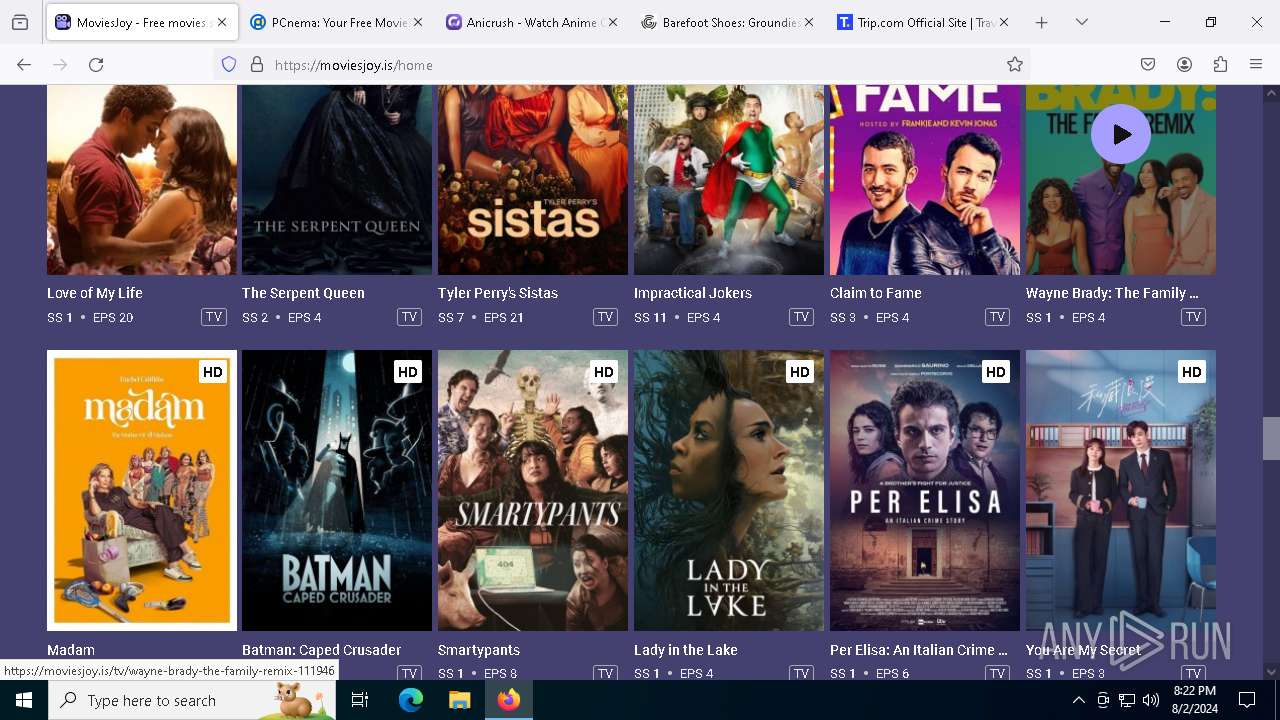This screenshot has height=720, width=1280.
Task: Launch Microsoft Edge from the taskbar
Action: 411,700
